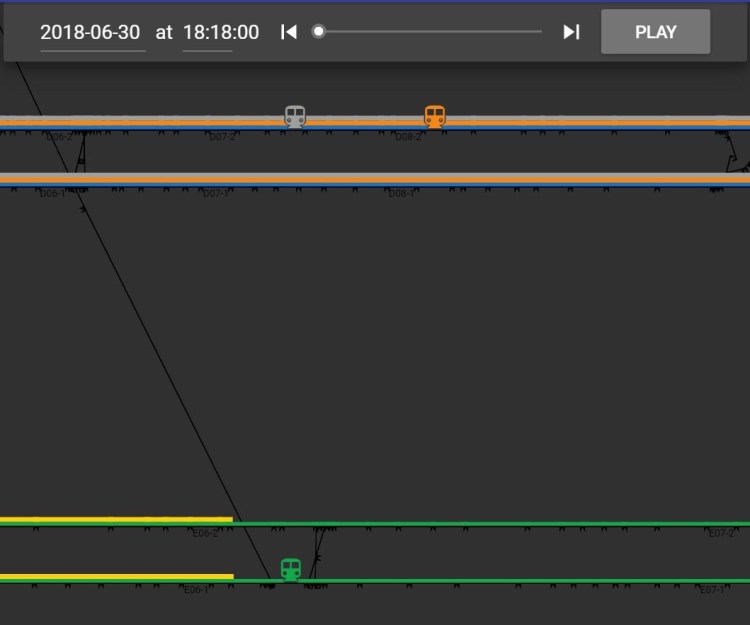Click the E07-1 track label

(712, 590)
